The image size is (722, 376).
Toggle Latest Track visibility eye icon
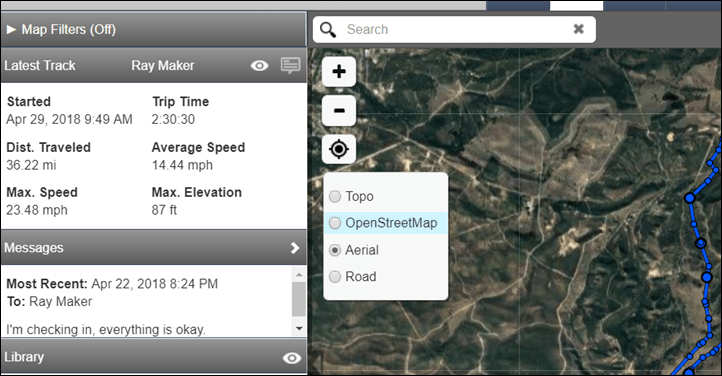click(x=259, y=66)
